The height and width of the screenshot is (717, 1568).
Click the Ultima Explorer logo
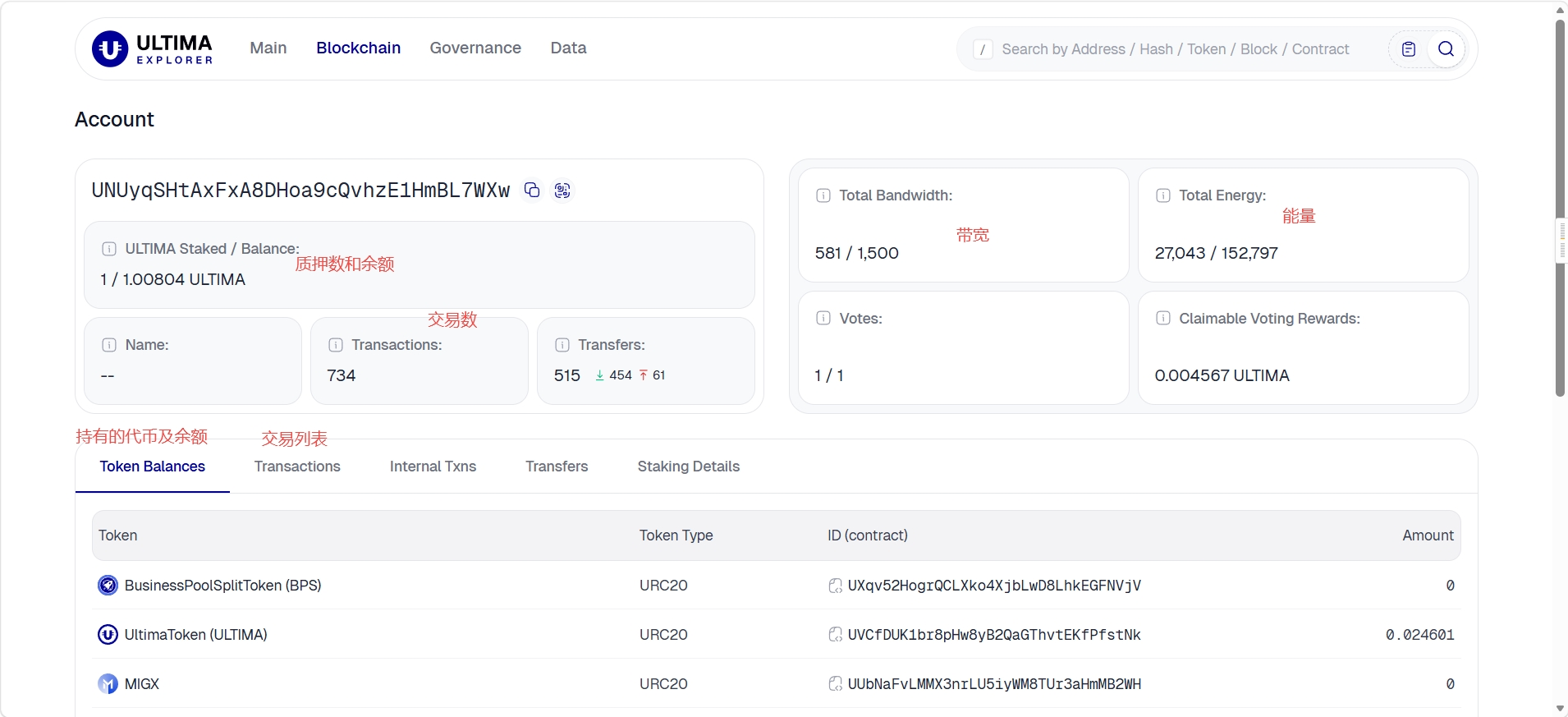(x=152, y=48)
